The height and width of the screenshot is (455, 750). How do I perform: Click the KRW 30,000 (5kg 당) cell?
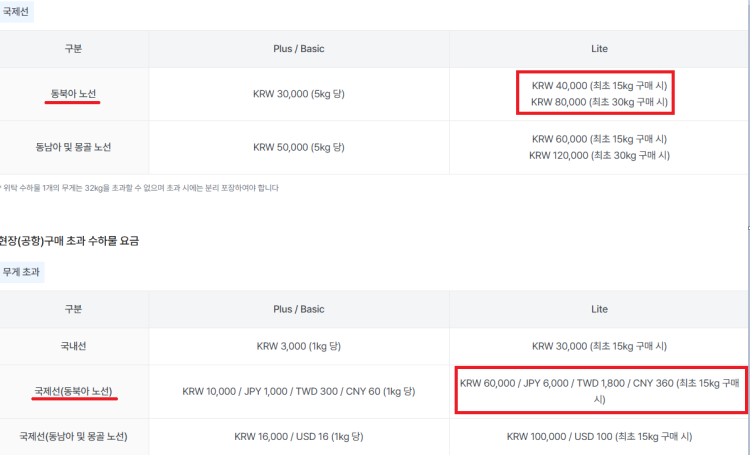tap(299, 94)
